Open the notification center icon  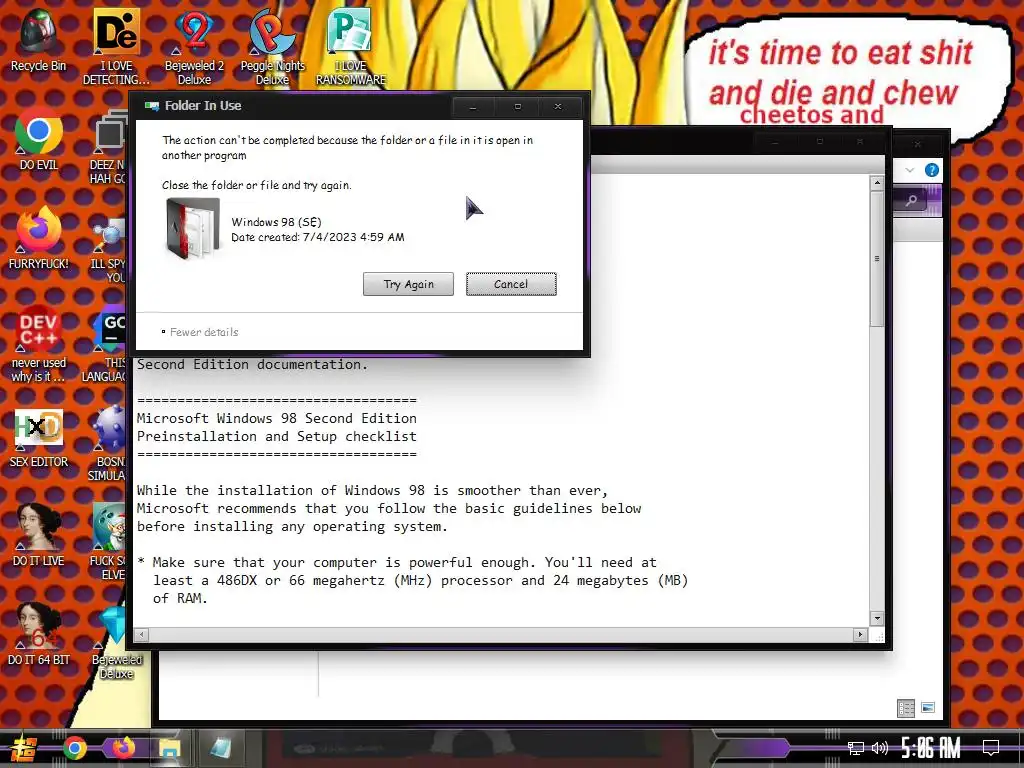pyautogui.click(x=991, y=748)
